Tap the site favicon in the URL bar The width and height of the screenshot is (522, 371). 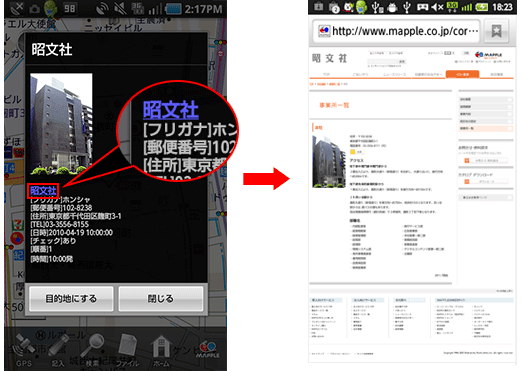pyautogui.click(x=324, y=31)
